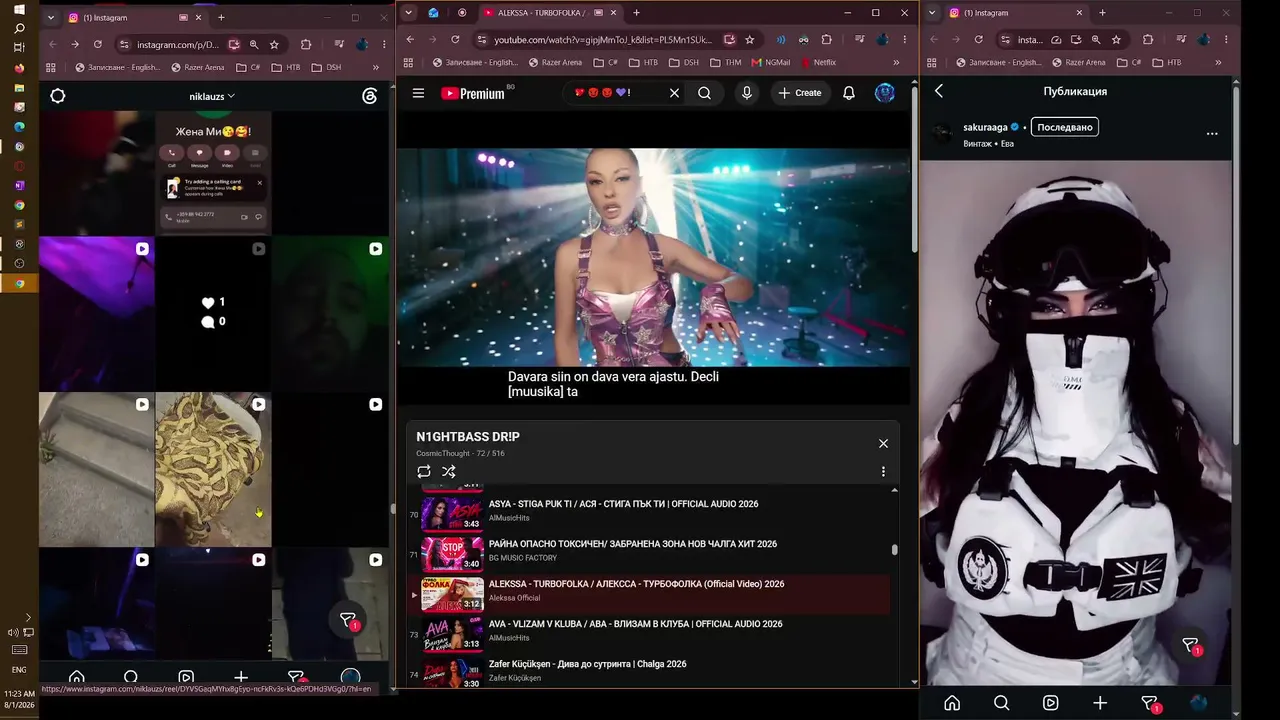Open Search in right Instagram bottom bar
This screenshot has width=1280, height=720.
tap(1001, 703)
